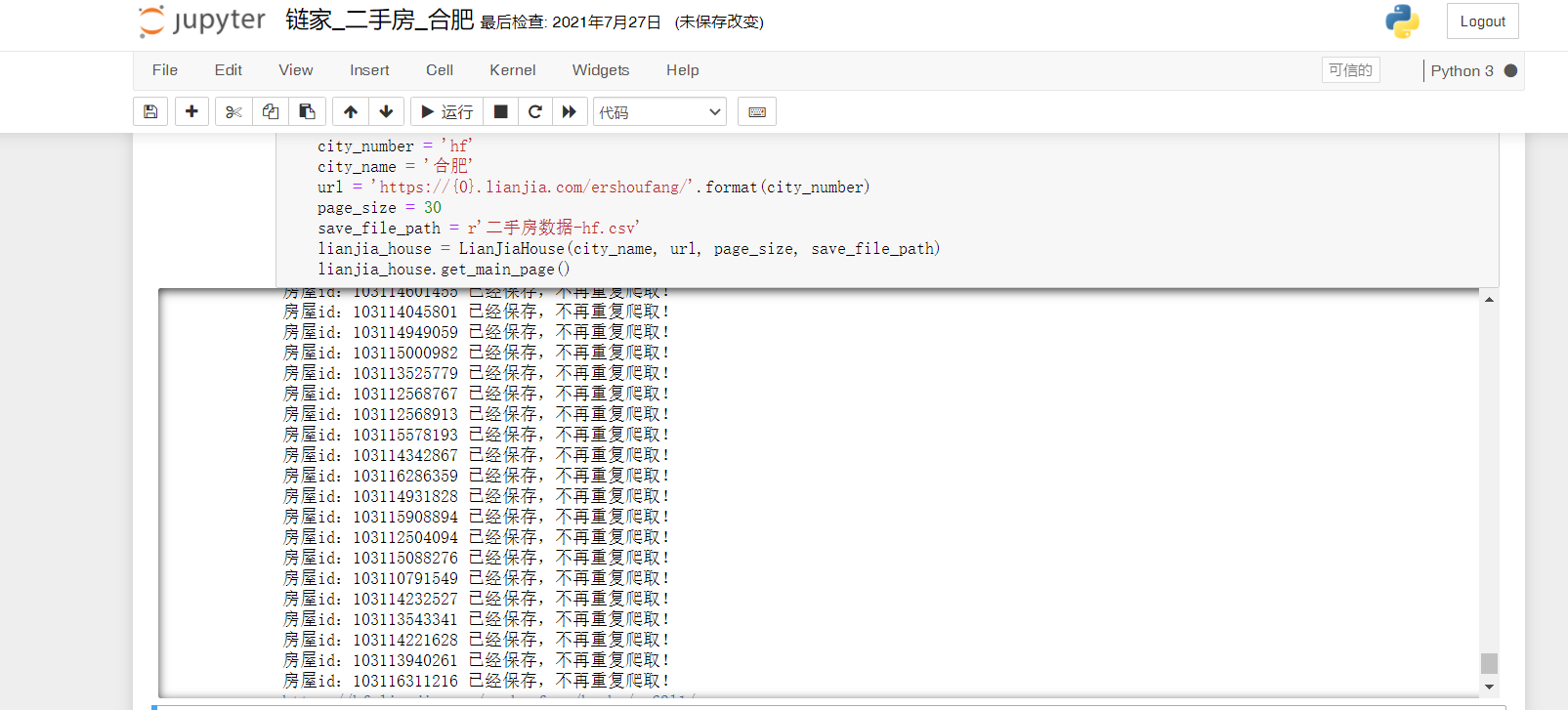This screenshot has height=710, width=1568.
Task: Open the View menu
Action: (x=296, y=70)
